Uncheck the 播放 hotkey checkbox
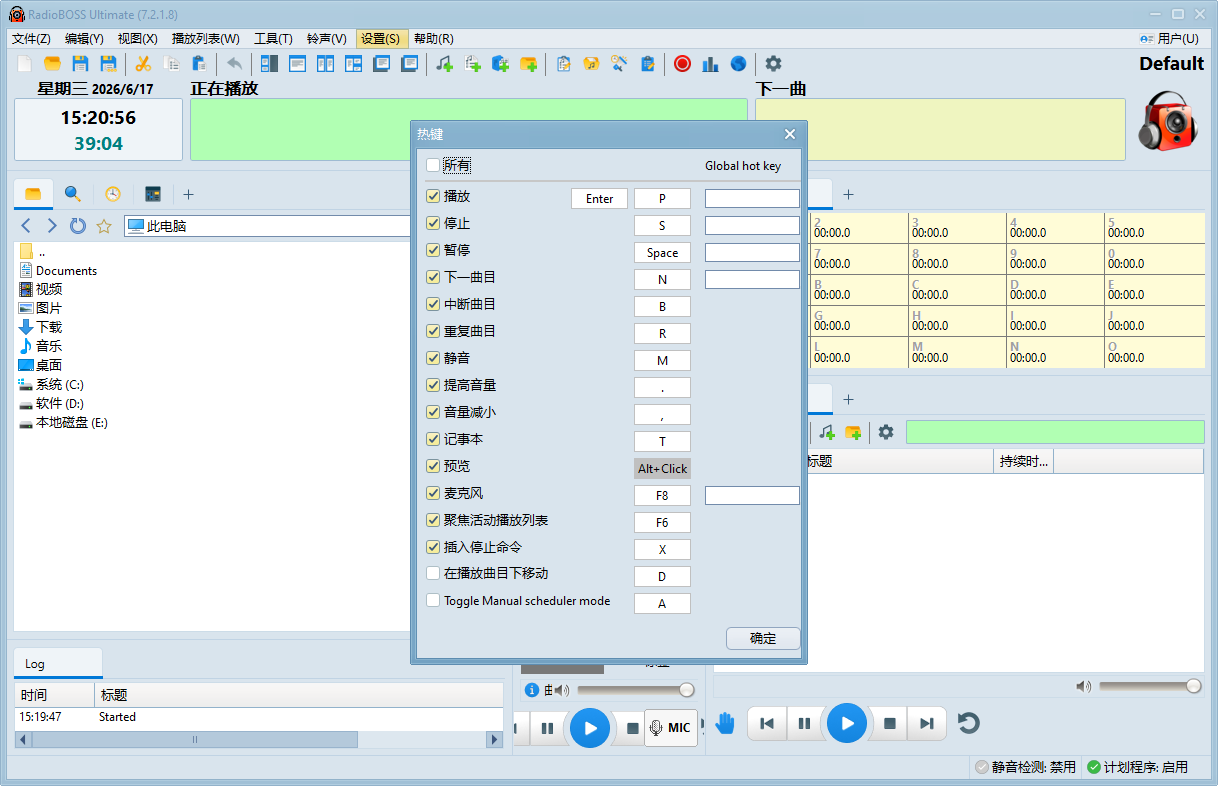 (433, 197)
